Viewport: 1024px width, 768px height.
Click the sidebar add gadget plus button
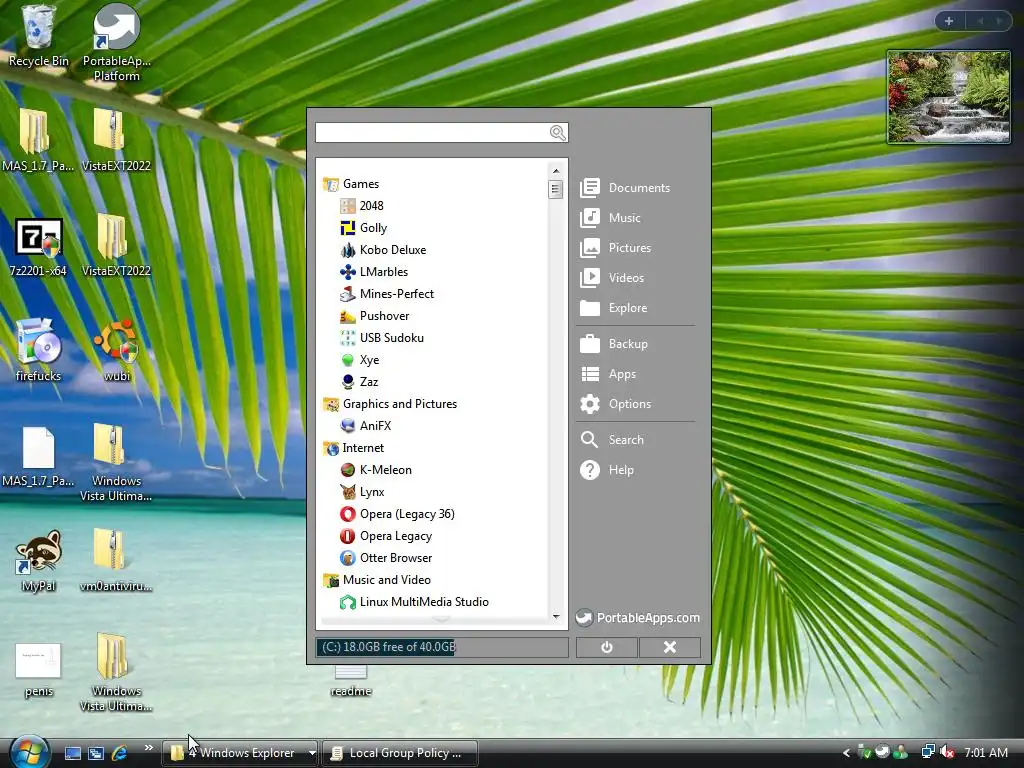point(949,21)
